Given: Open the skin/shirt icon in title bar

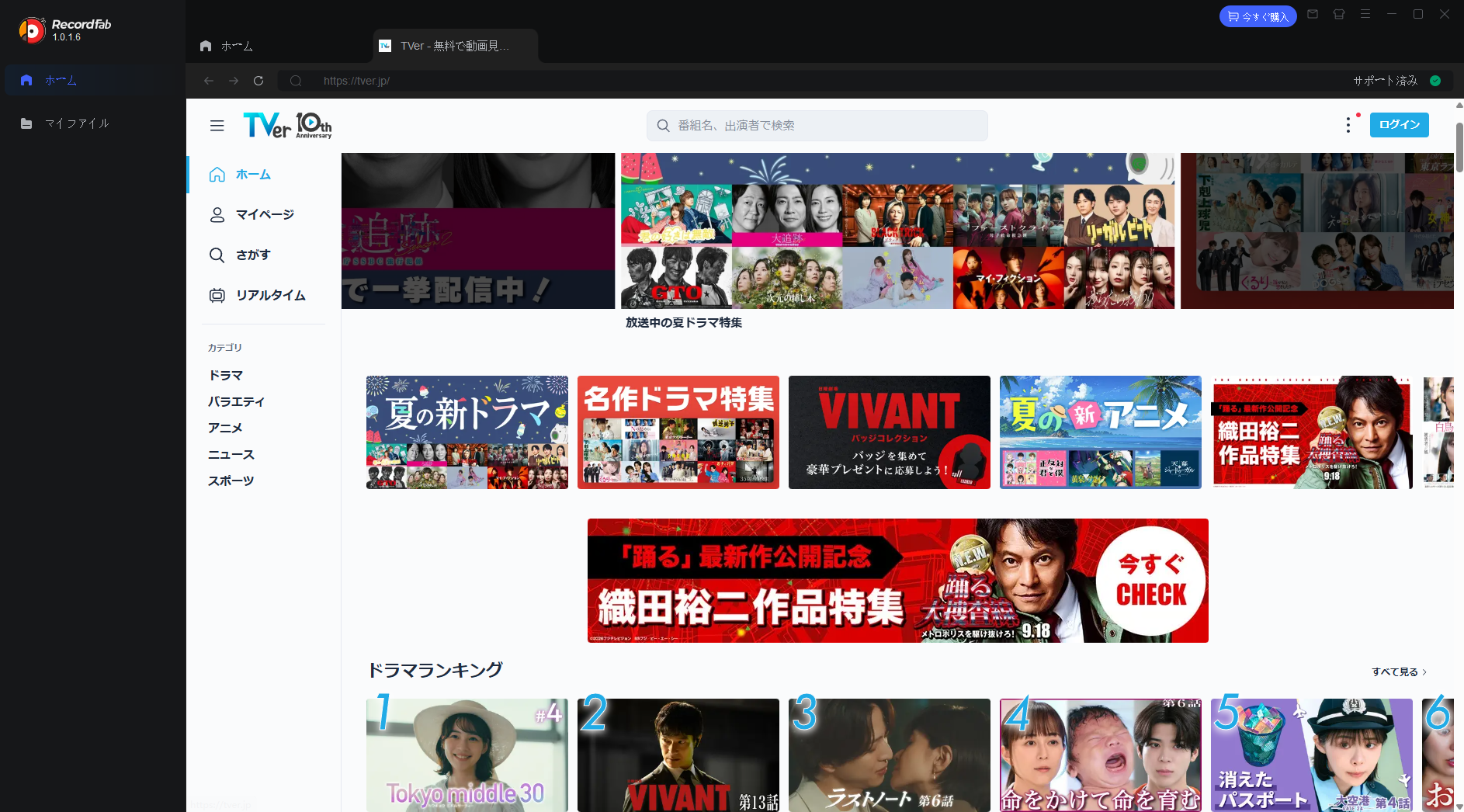Looking at the screenshot, I should point(1339,14).
